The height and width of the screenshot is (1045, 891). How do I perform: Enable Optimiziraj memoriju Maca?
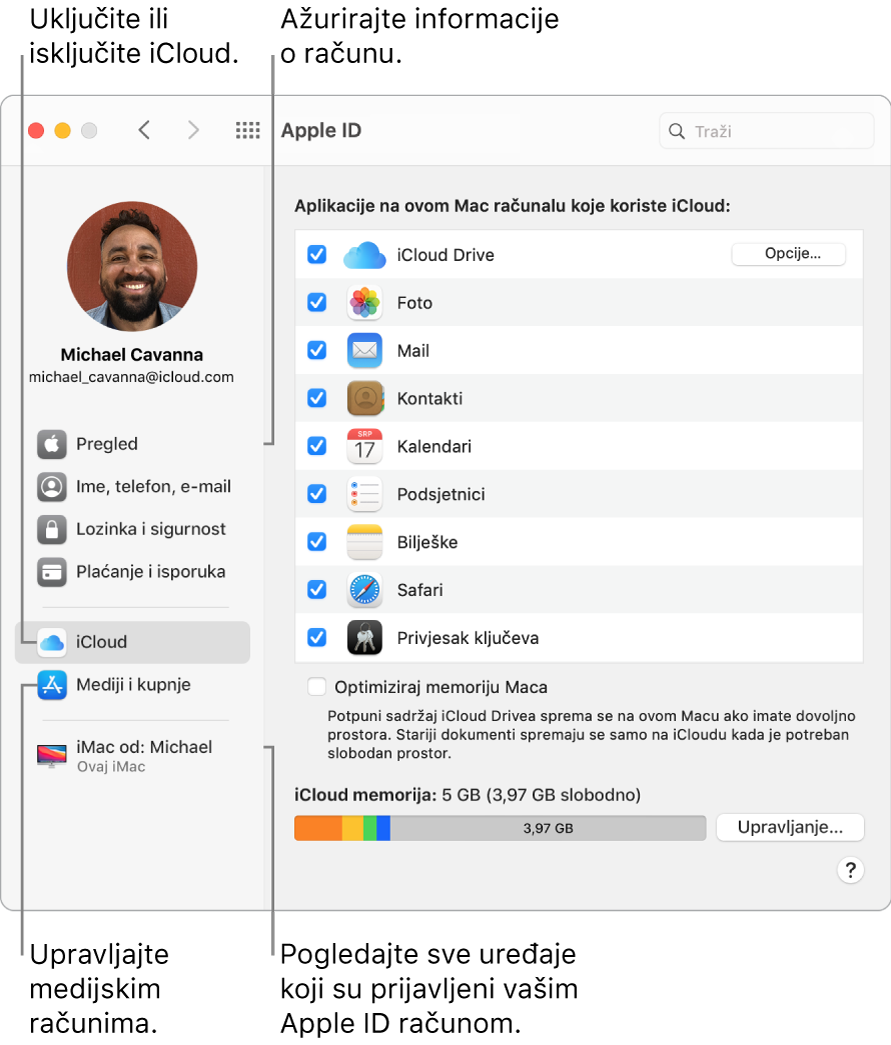click(316, 687)
